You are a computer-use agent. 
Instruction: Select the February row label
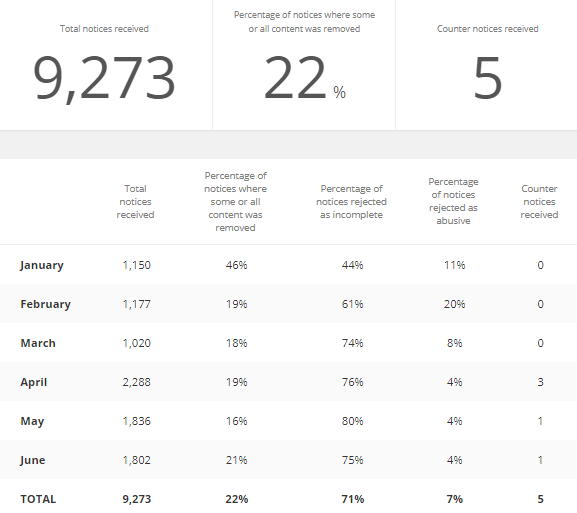(45, 304)
